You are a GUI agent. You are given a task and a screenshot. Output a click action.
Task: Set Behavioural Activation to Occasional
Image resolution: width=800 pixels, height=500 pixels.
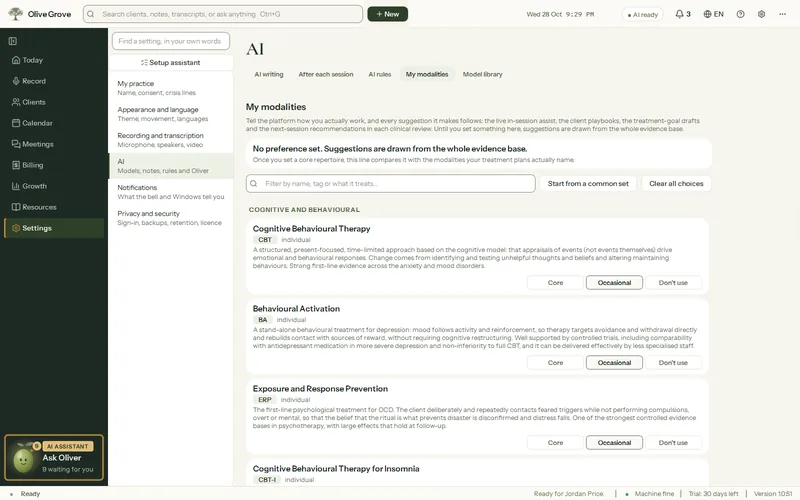click(x=614, y=363)
